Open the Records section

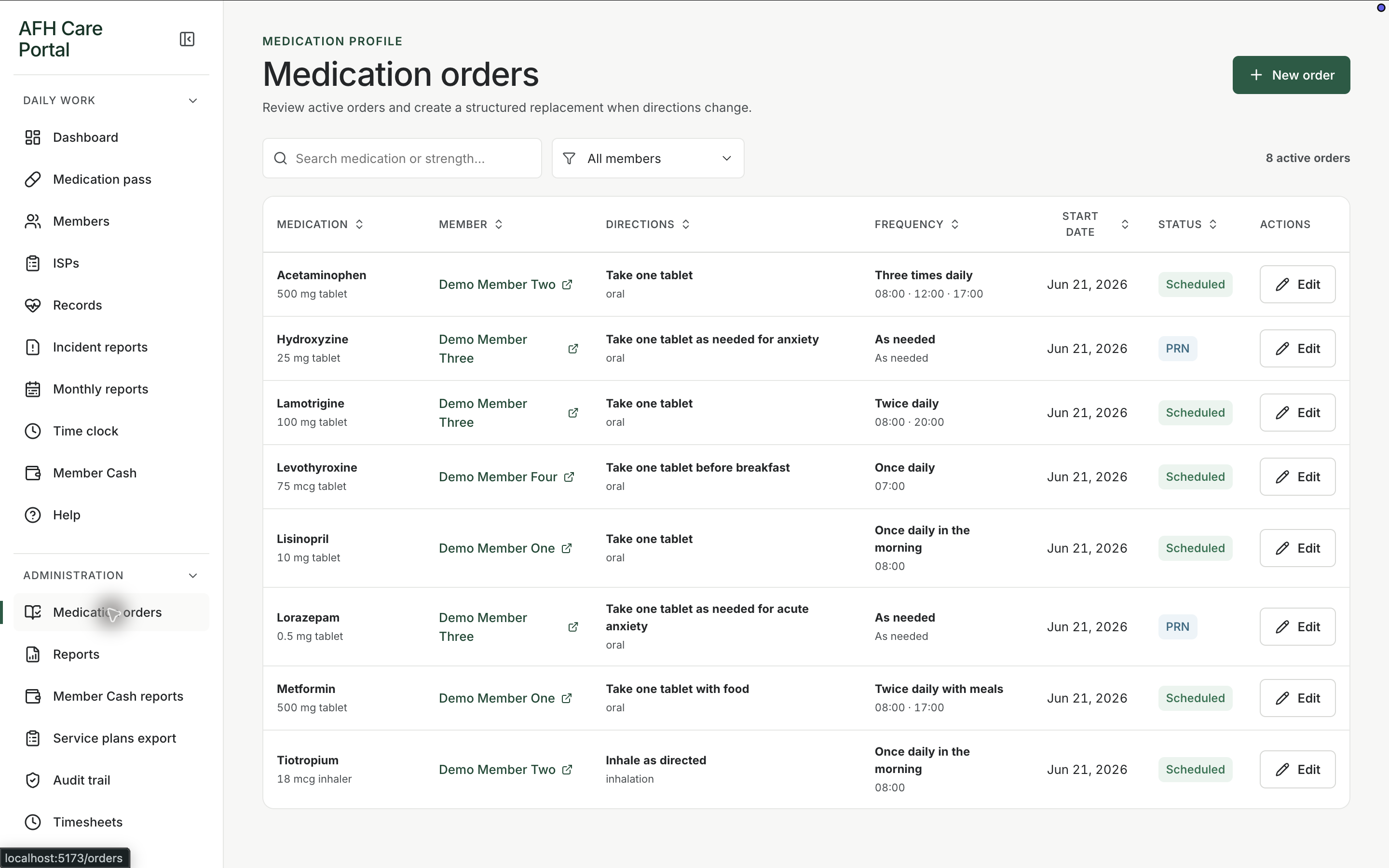(x=111, y=305)
